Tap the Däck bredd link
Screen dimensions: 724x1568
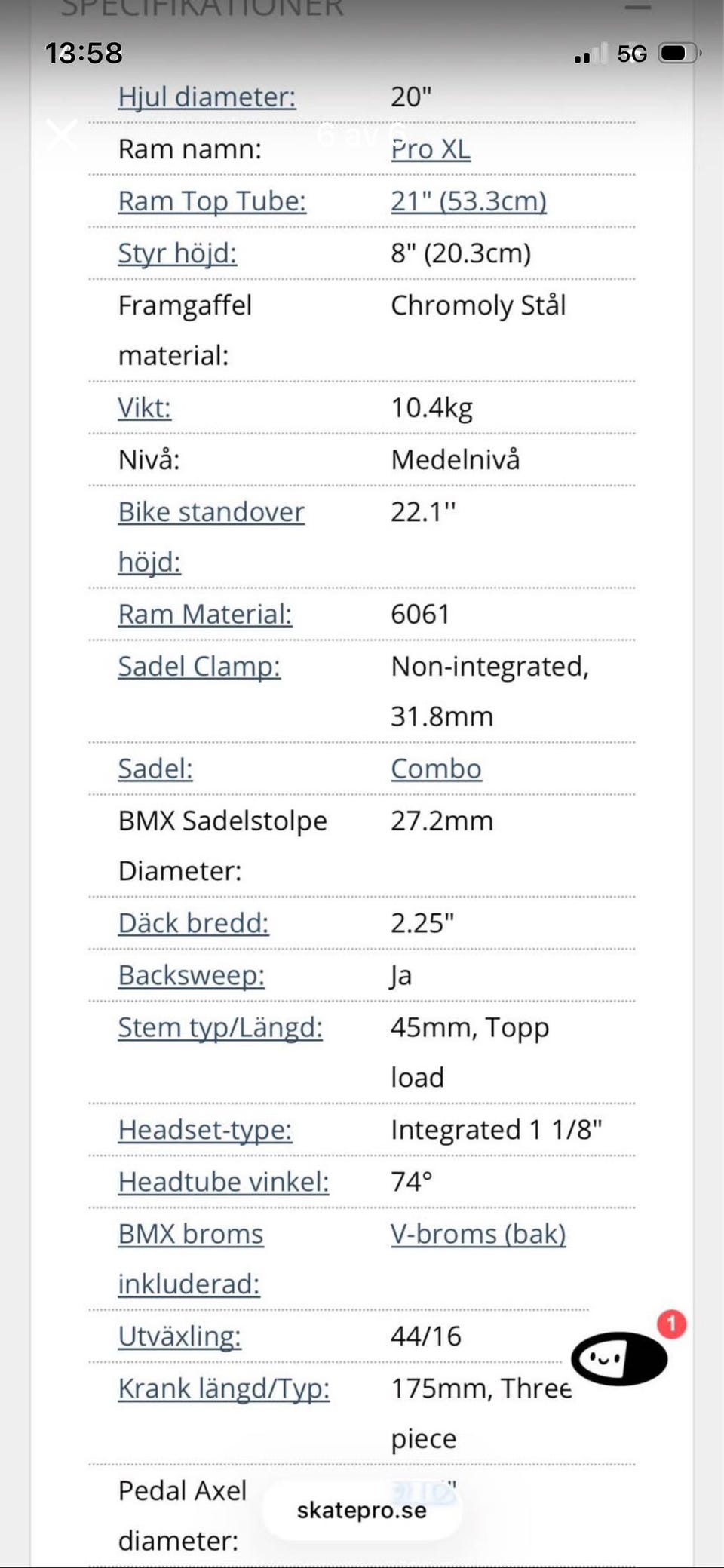point(193,924)
